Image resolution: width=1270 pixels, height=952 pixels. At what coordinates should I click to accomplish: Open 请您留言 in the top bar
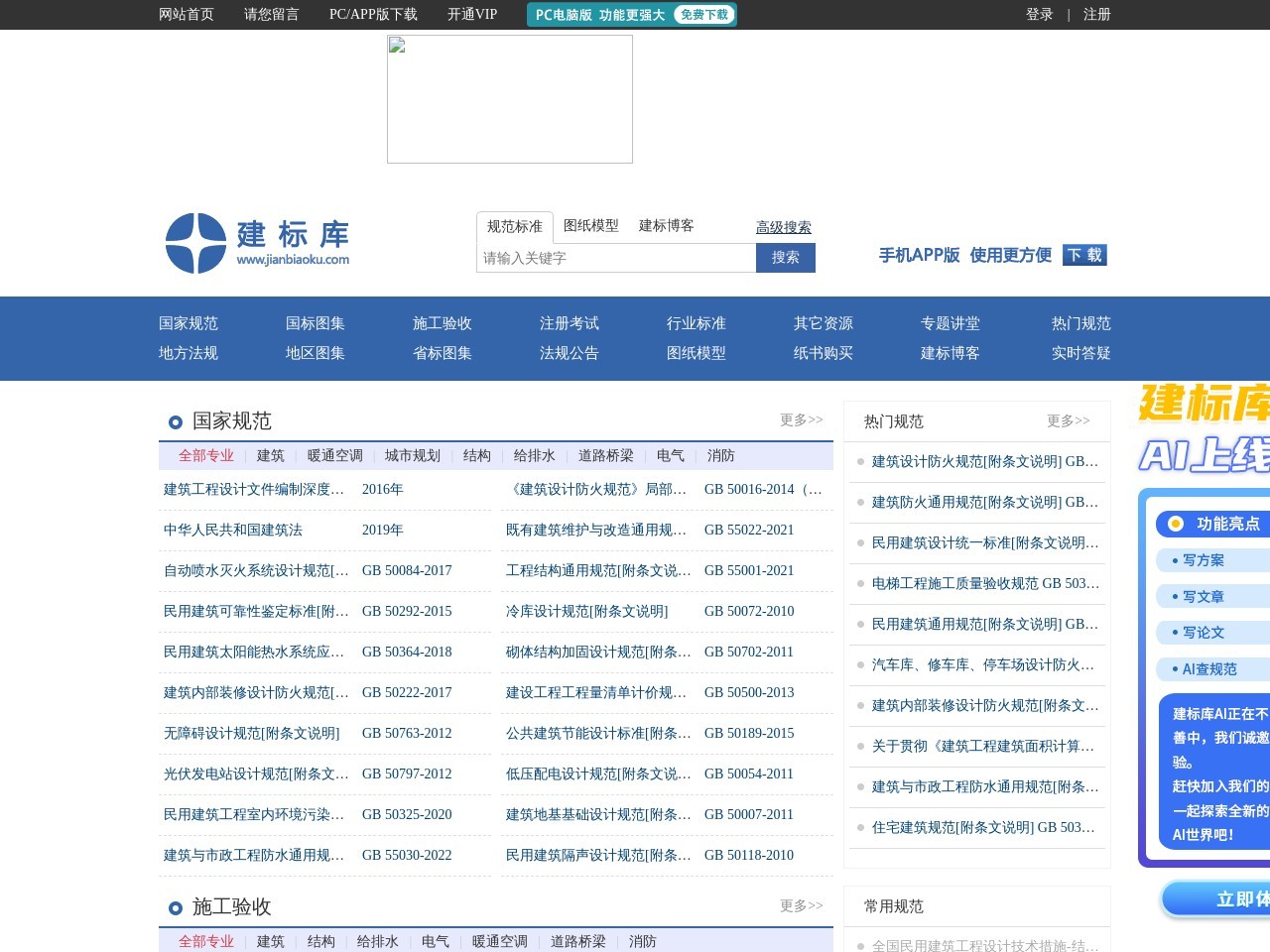point(272,15)
